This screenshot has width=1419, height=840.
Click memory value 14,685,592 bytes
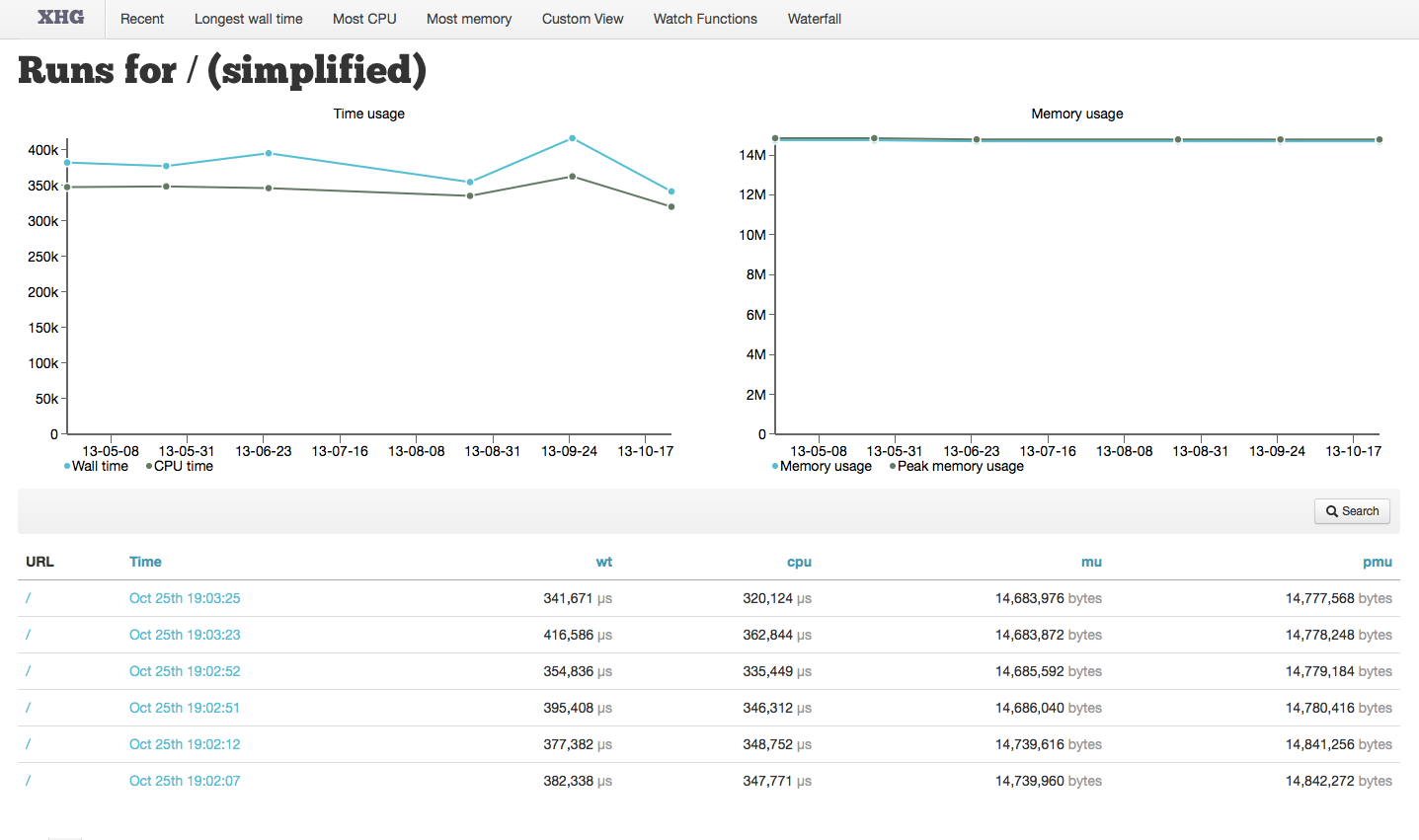point(1049,671)
